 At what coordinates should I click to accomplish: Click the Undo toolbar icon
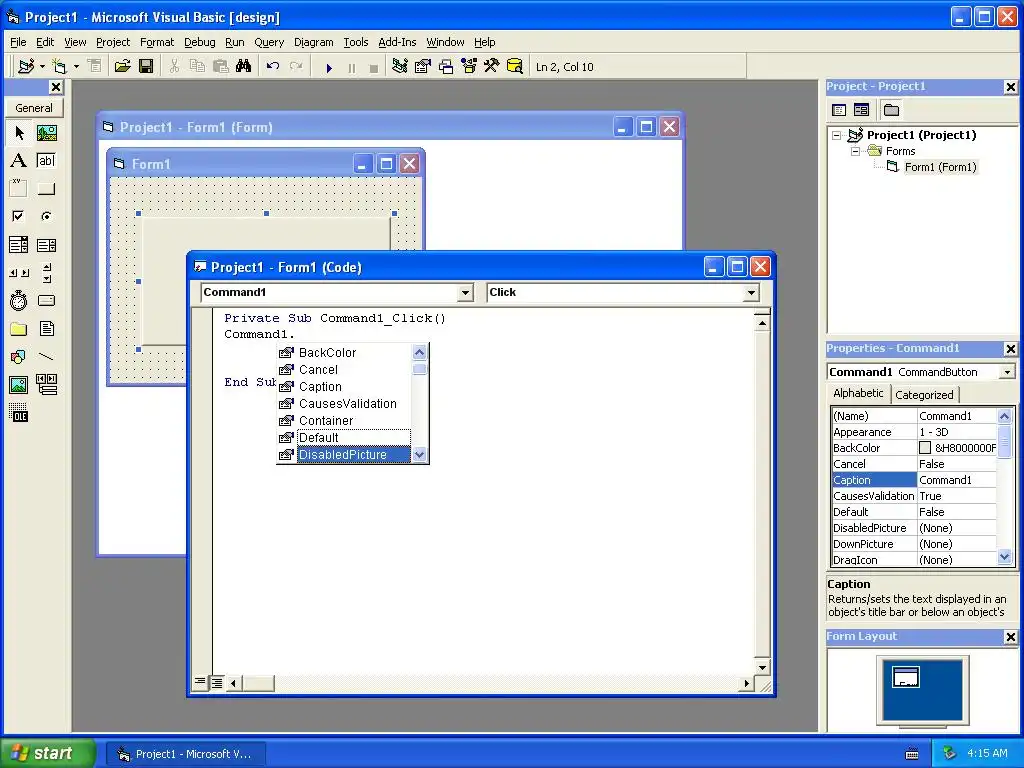(x=273, y=67)
